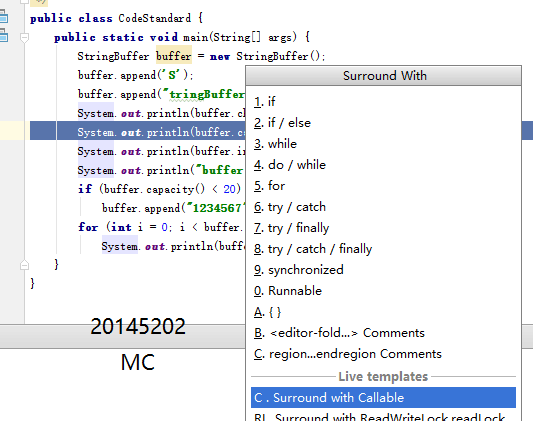Choose 'Surround with ReadWriteLock.readLock' template

[x=383, y=416]
